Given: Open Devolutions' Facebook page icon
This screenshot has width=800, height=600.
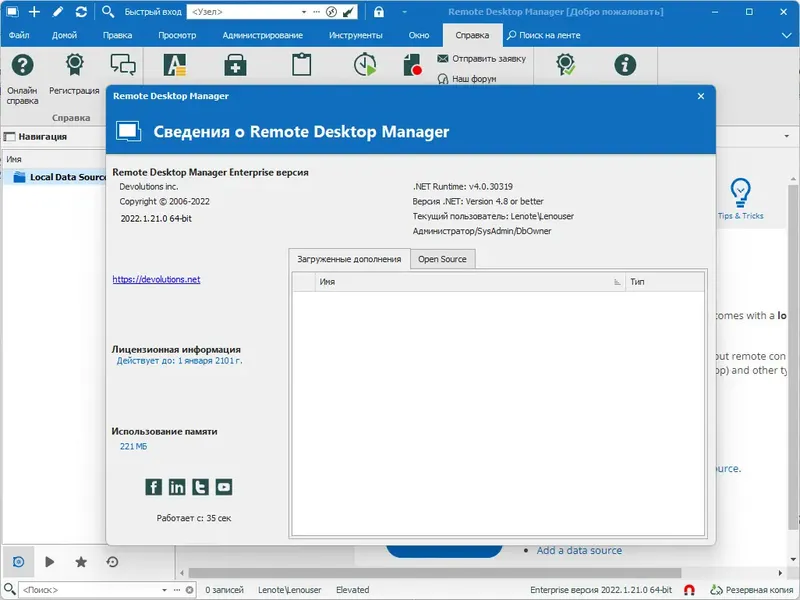Looking at the screenshot, I should click(x=153, y=488).
